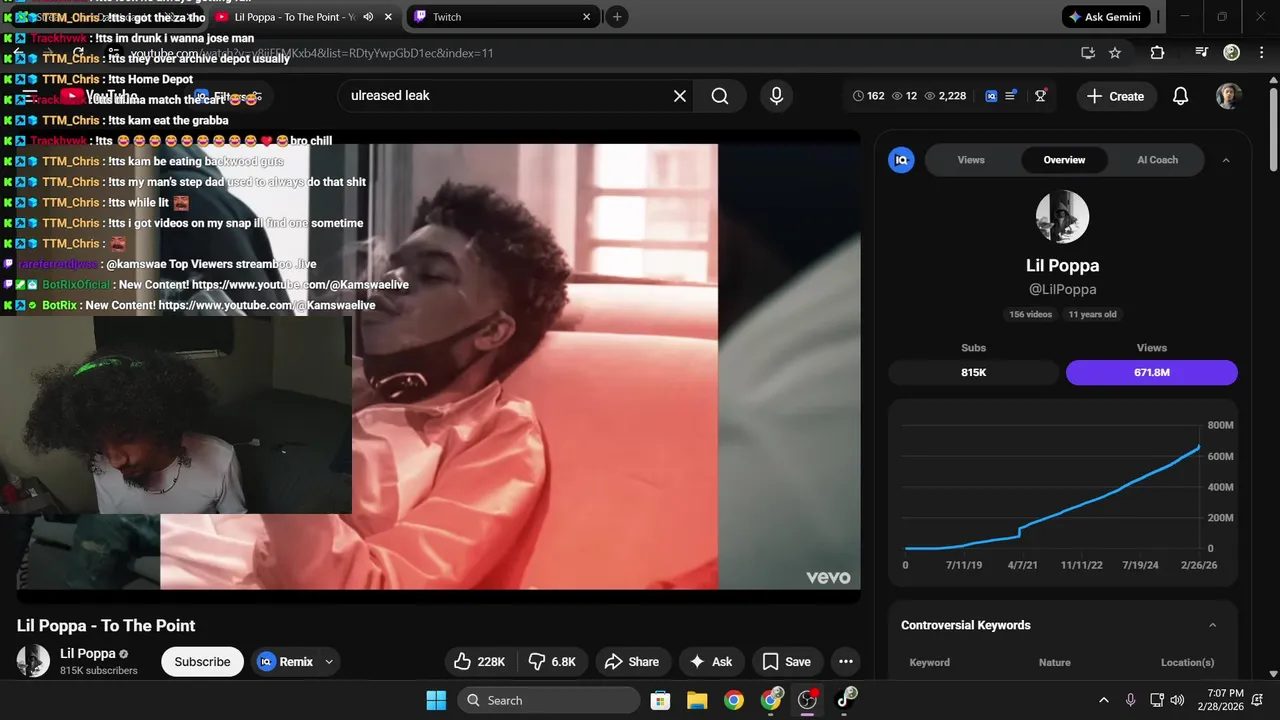
Task: Open Lil Poppa channel avatar below video
Action: [x=33, y=661]
